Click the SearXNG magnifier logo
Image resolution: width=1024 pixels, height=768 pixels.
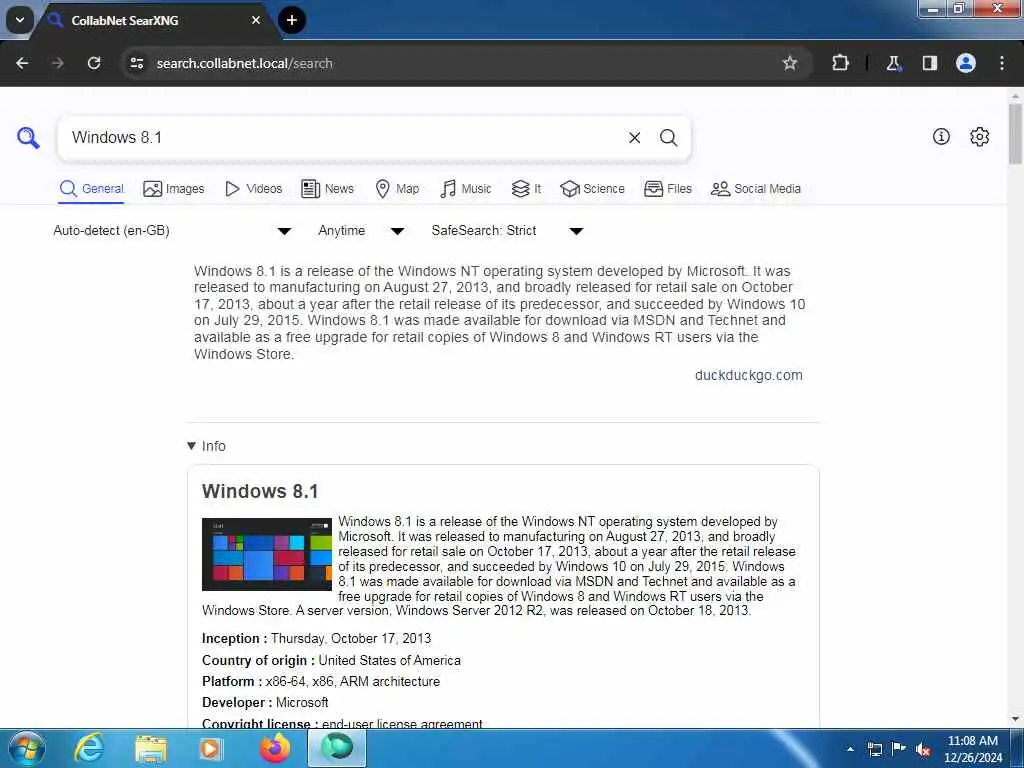point(28,138)
